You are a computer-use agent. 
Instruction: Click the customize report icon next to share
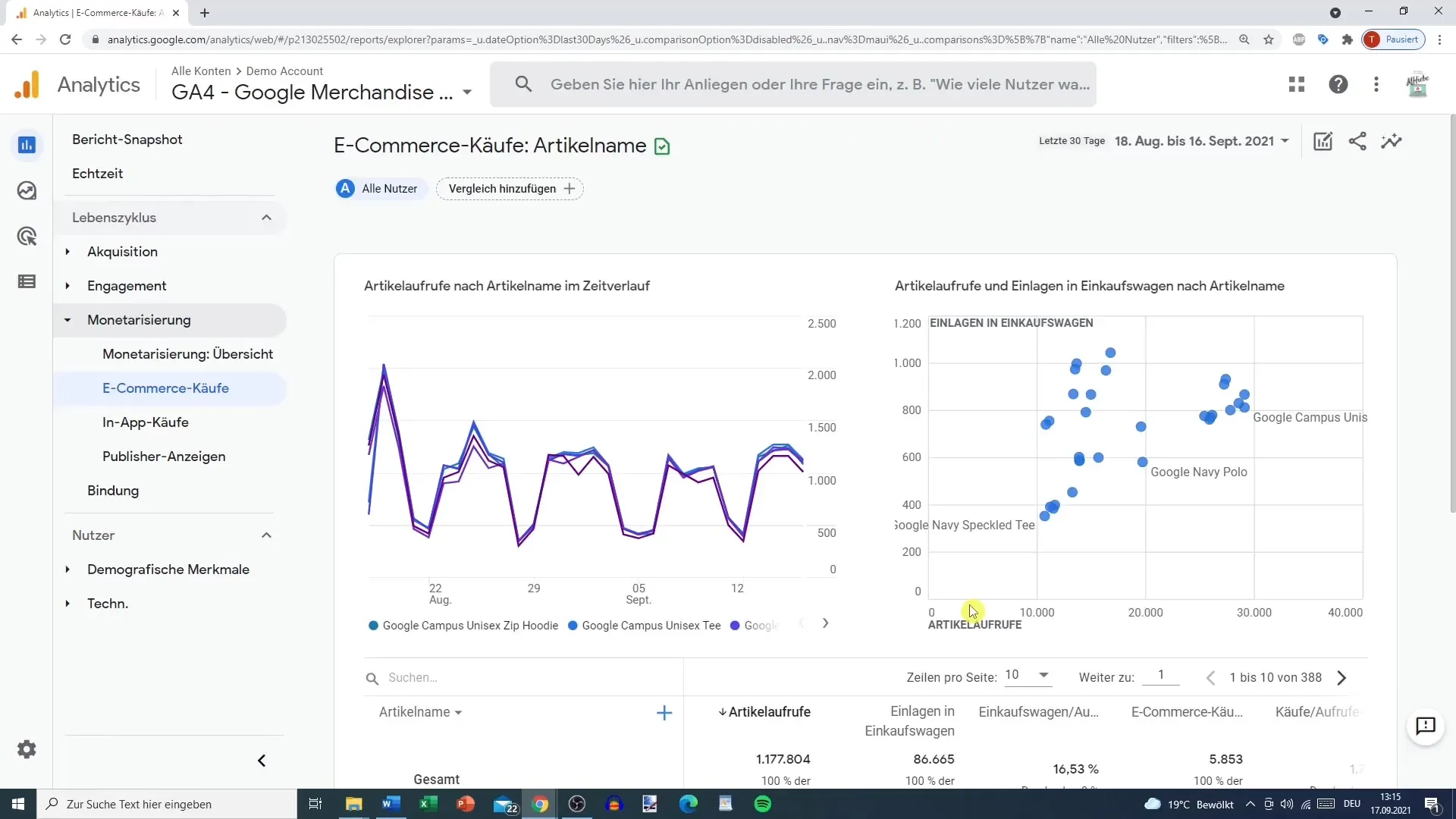(x=1322, y=141)
